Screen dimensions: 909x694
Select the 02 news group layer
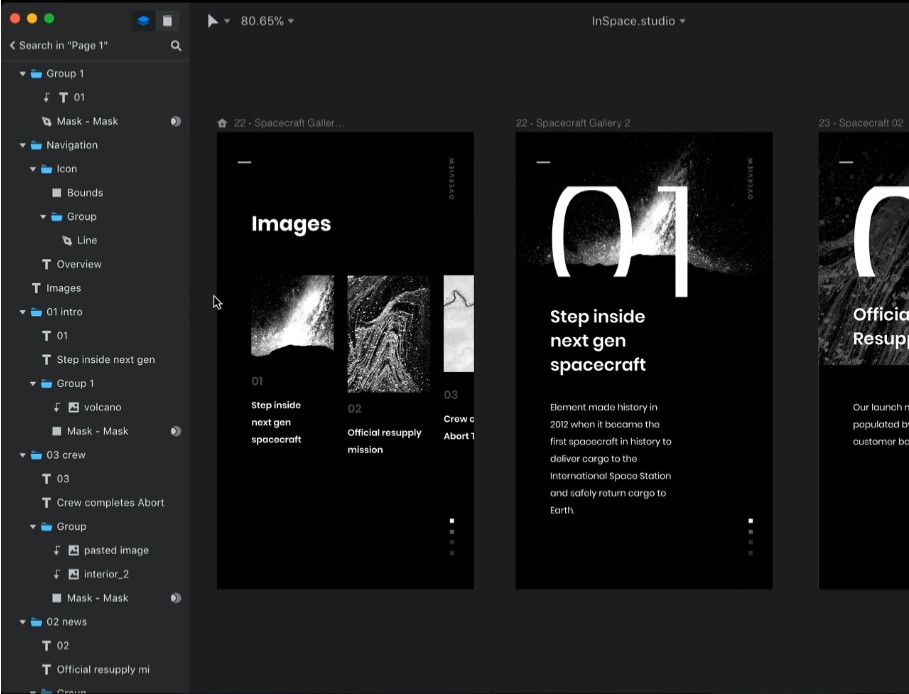click(66, 622)
